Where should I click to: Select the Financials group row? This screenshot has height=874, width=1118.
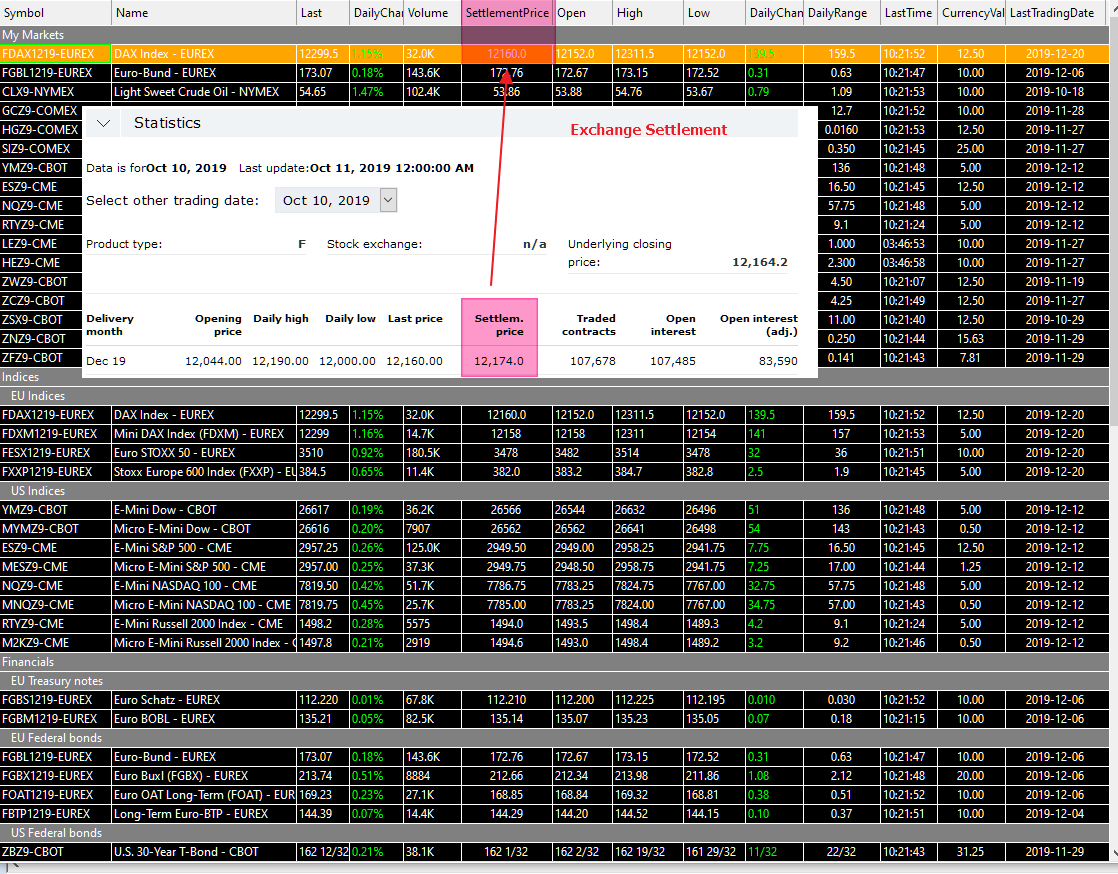point(554,662)
